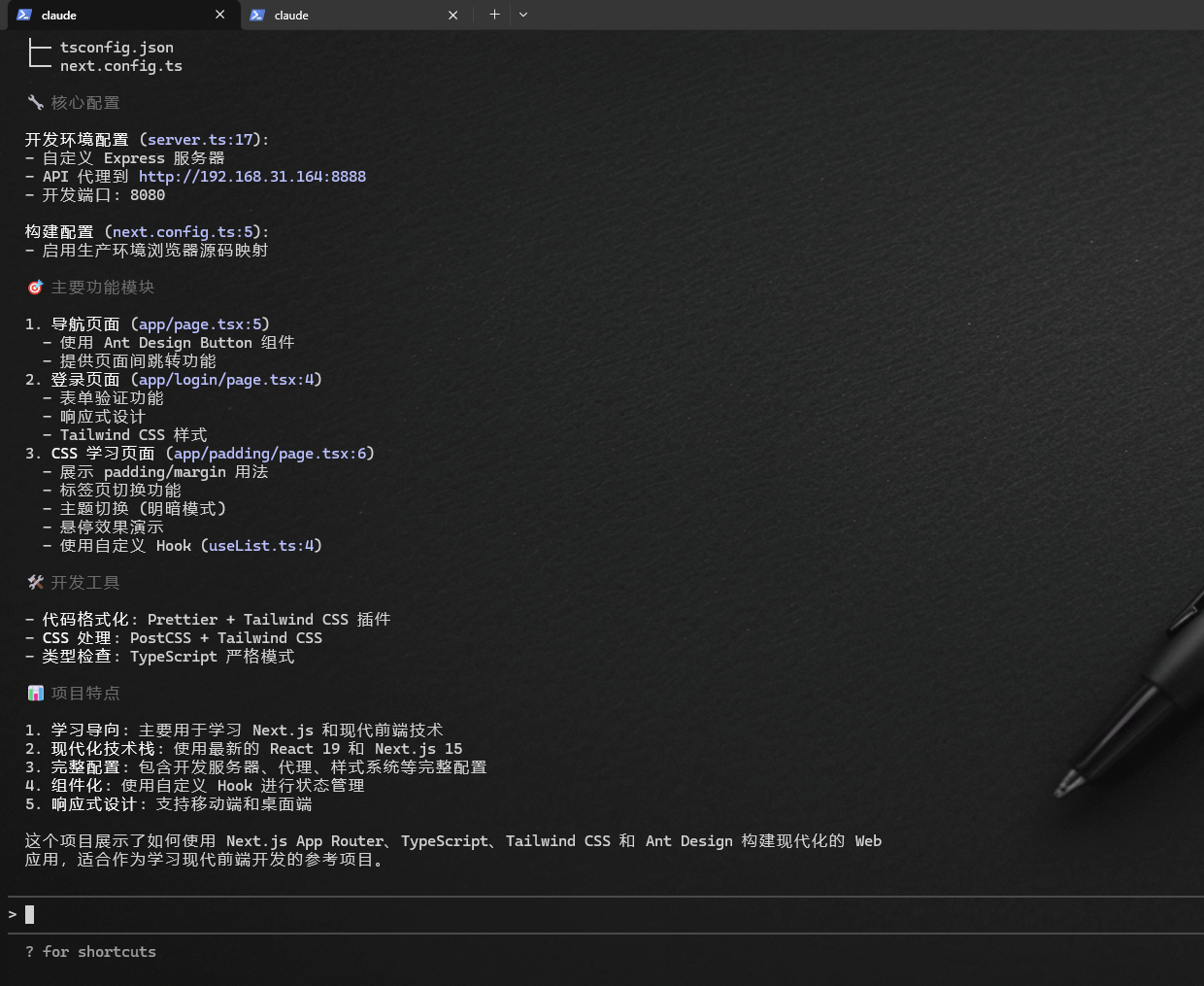The width and height of the screenshot is (1204, 986).
Task: Click the tools icon beside 开发工具
Action: 35,582
